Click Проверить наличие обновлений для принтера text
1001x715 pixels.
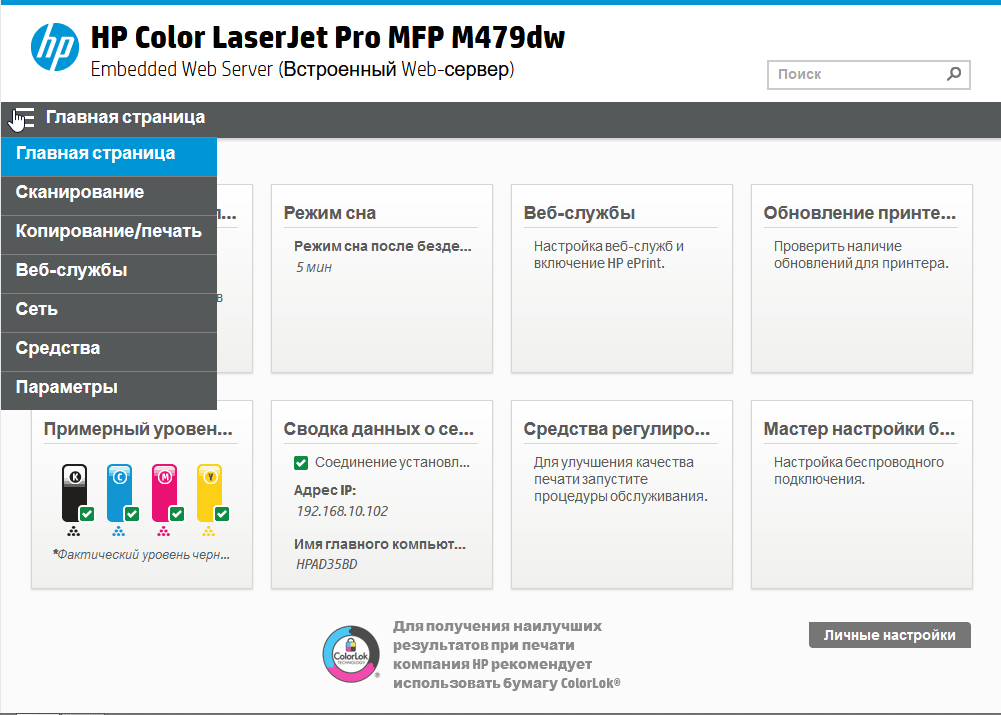coord(861,255)
